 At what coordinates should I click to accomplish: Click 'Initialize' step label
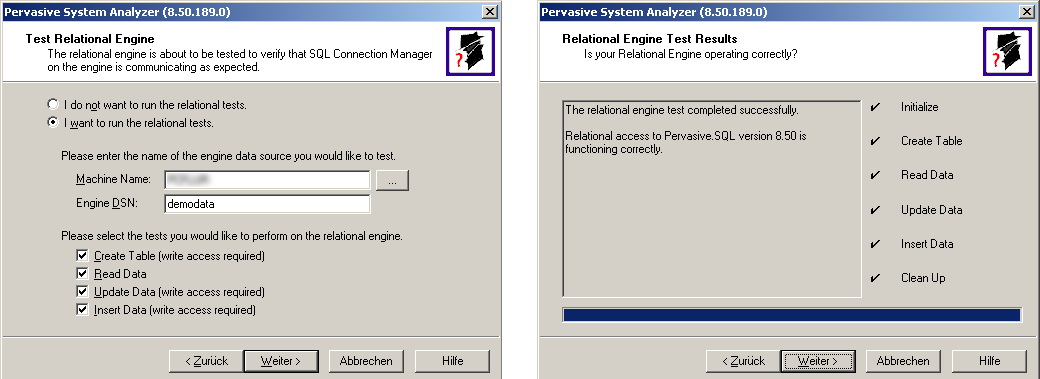[919, 107]
